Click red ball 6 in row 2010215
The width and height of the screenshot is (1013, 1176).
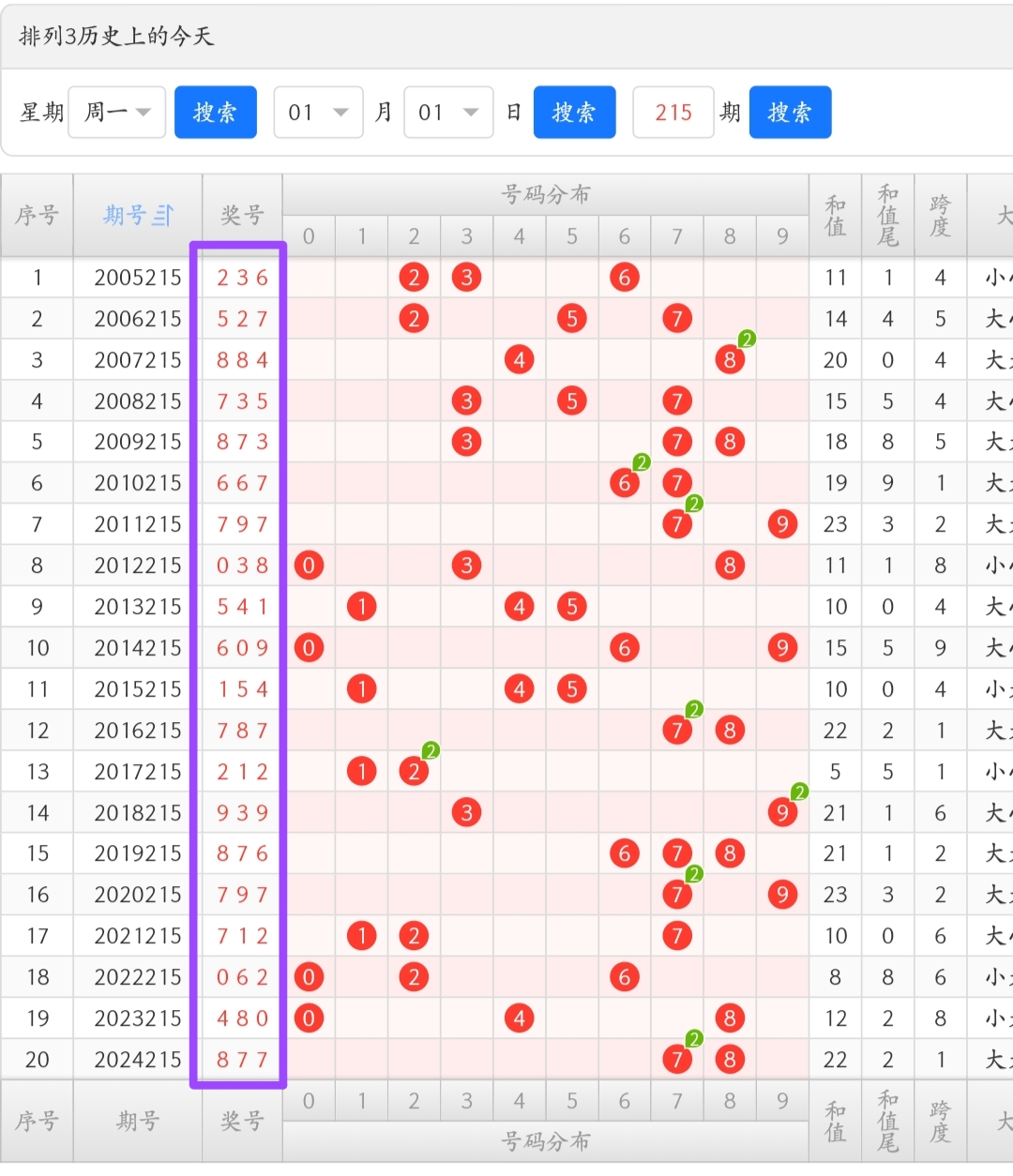pyautogui.click(x=625, y=483)
